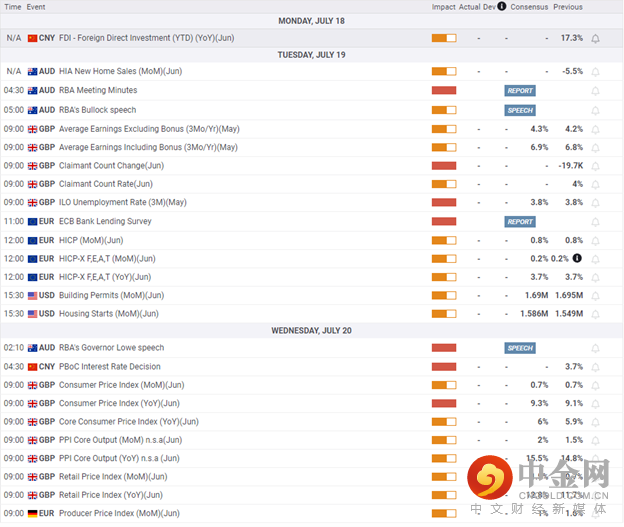Set alert bell for HICP-X F,E,A,T (MoM)

[595, 260]
